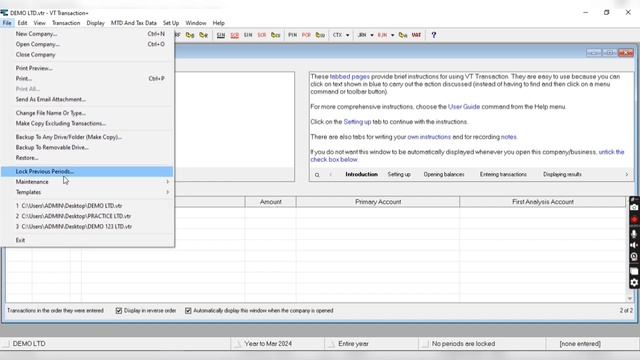Click the coins icon left of VAT
Viewport: 640px width, 360px height.
click(402, 35)
